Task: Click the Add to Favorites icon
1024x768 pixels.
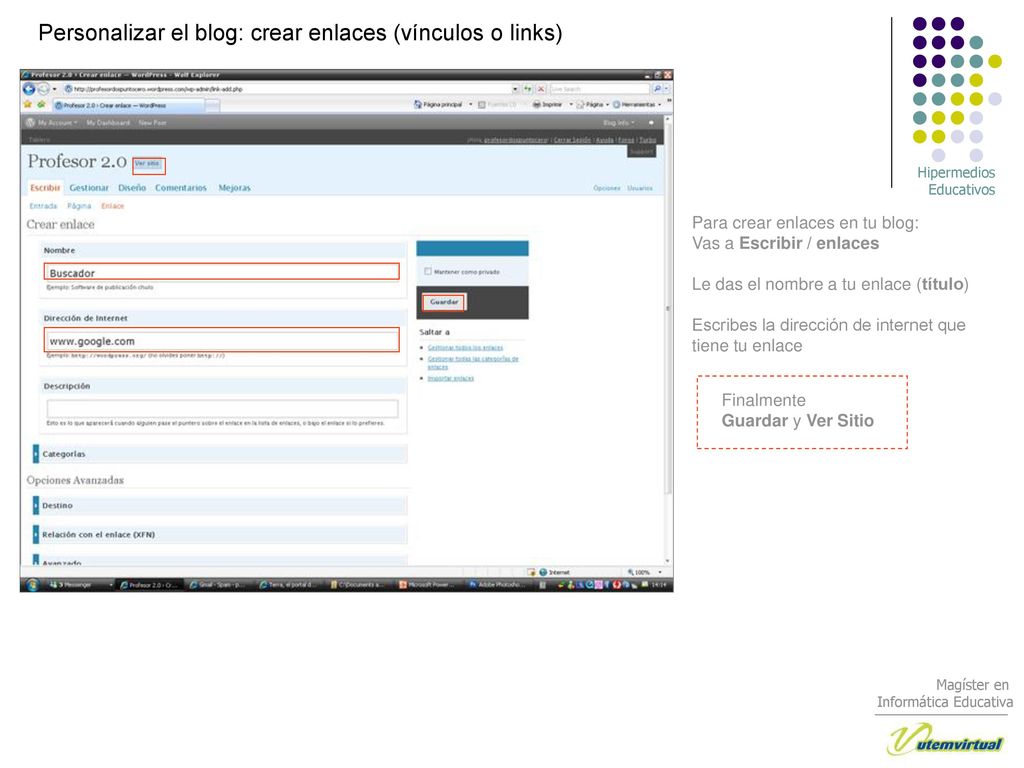Action: click(x=41, y=104)
